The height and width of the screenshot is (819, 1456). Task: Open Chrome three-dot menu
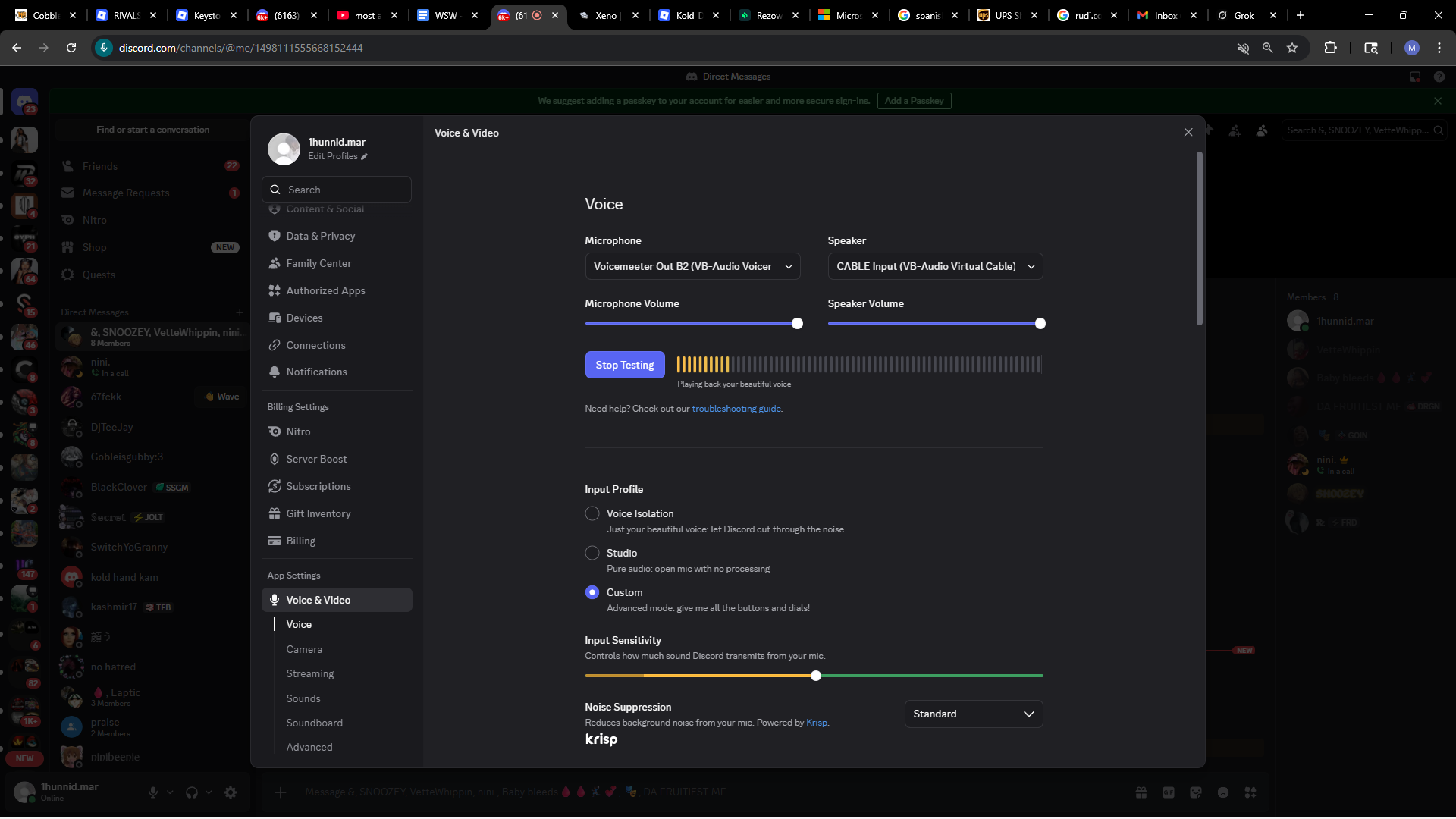(x=1439, y=48)
